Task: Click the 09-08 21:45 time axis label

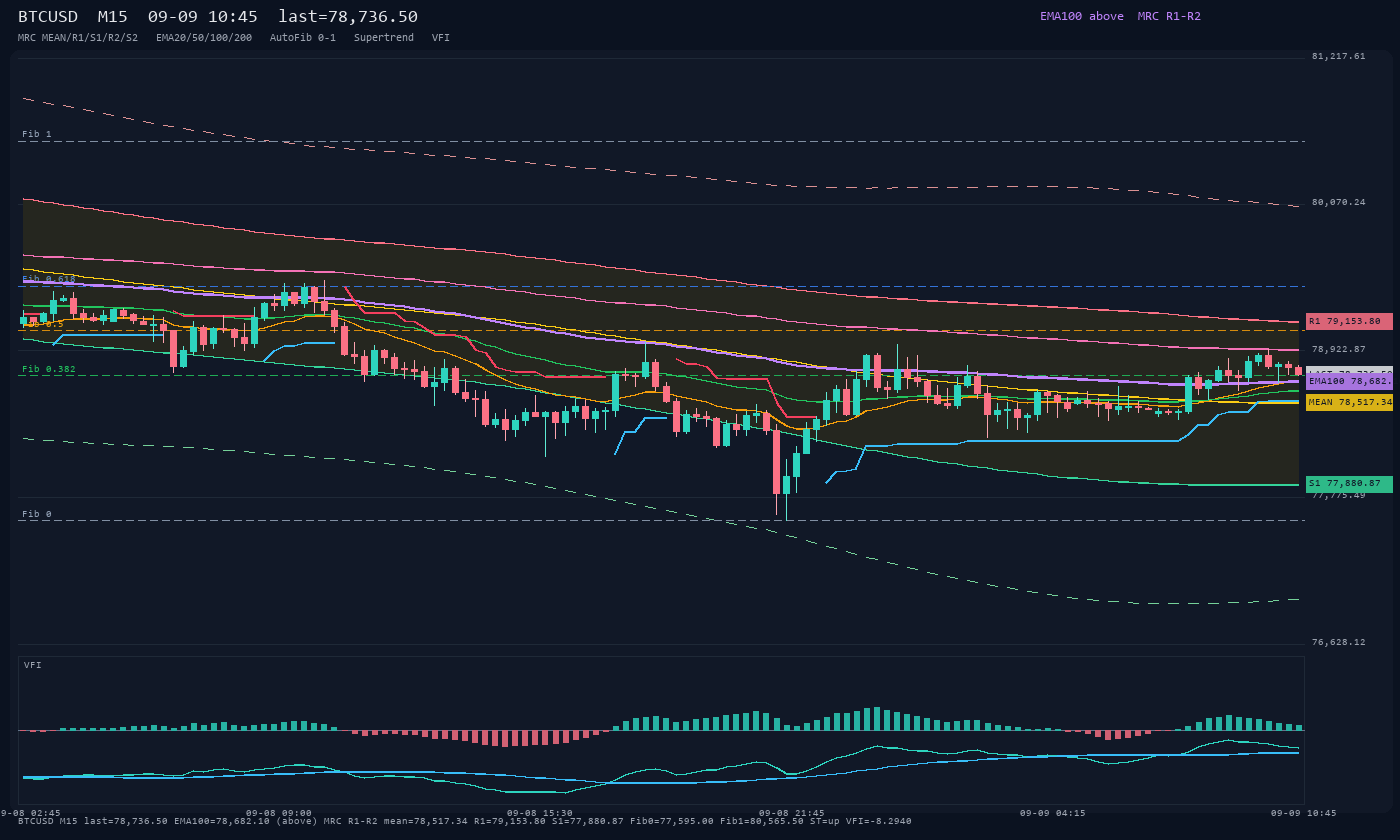Action: (792, 813)
